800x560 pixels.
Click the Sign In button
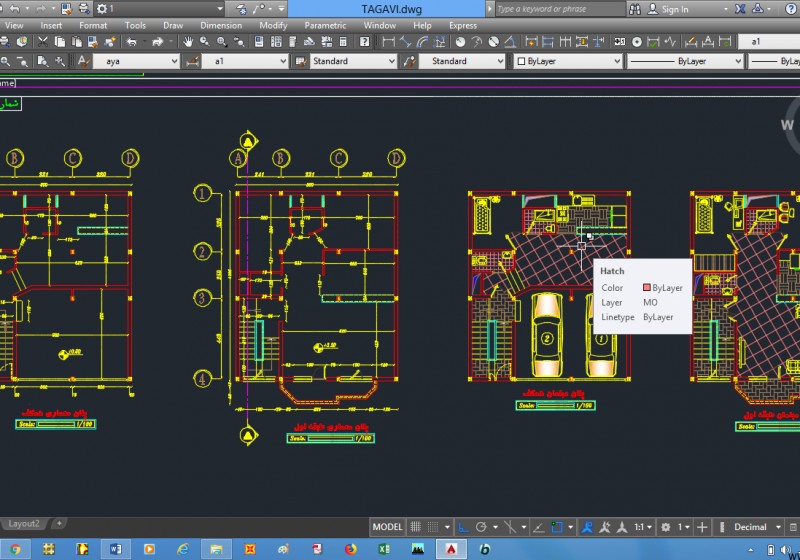(674, 9)
